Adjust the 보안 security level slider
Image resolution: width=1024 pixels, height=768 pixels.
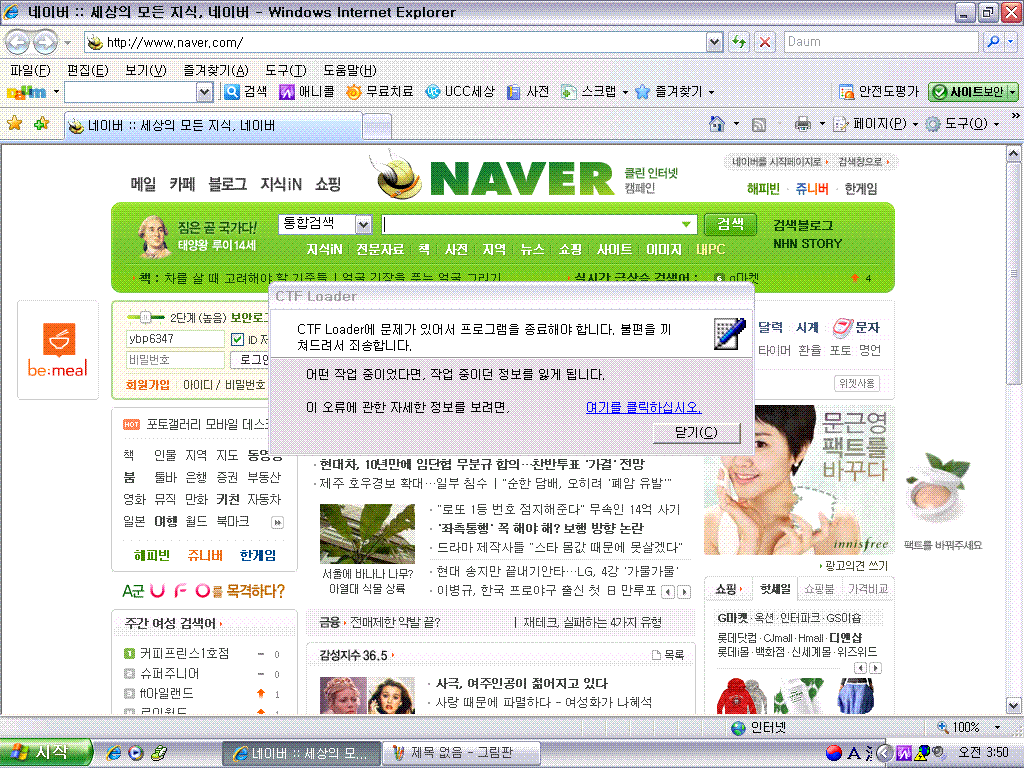[x=146, y=317]
